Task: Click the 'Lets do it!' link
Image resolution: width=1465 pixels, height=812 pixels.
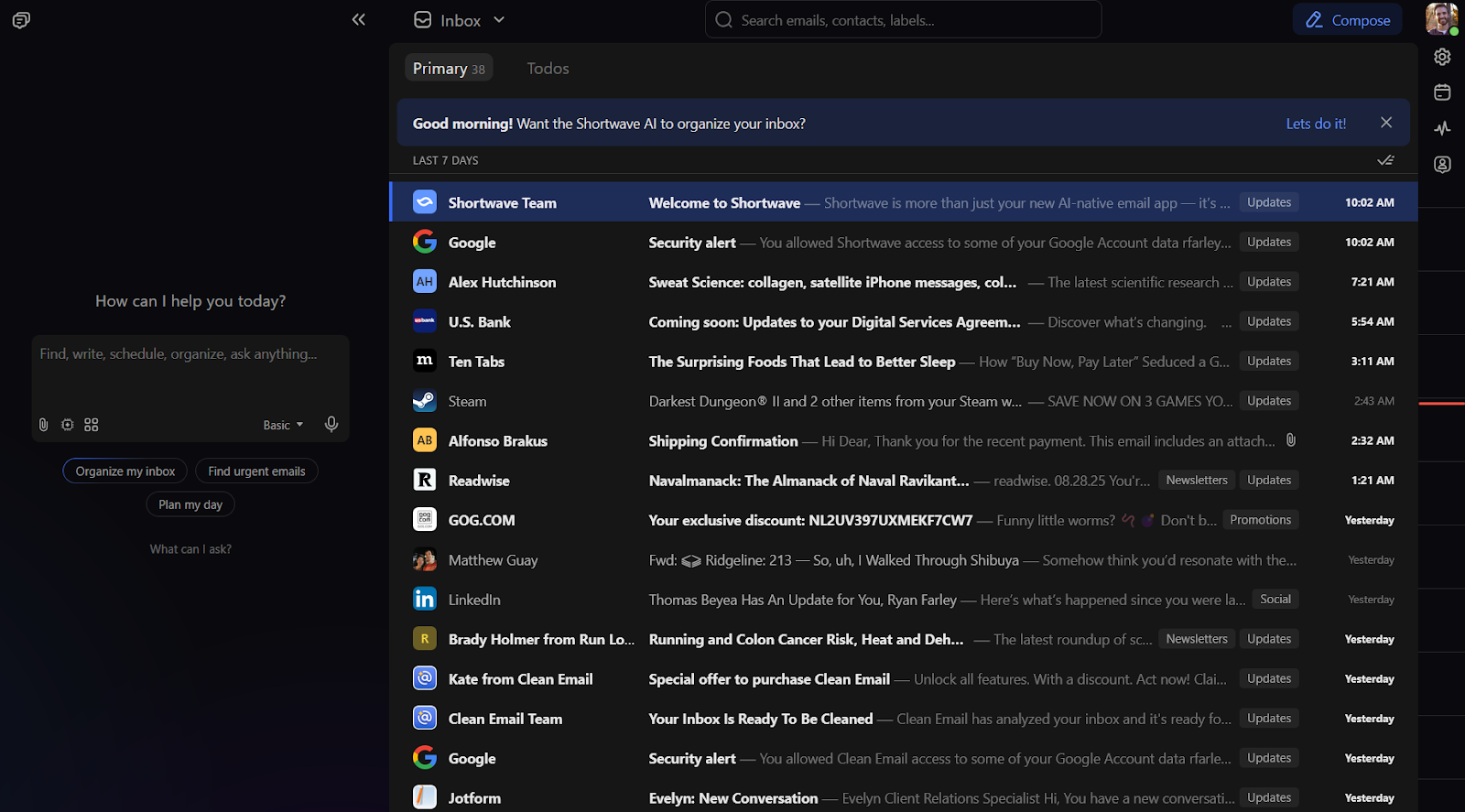Action: pyautogui.click(x=1316, y=124)
